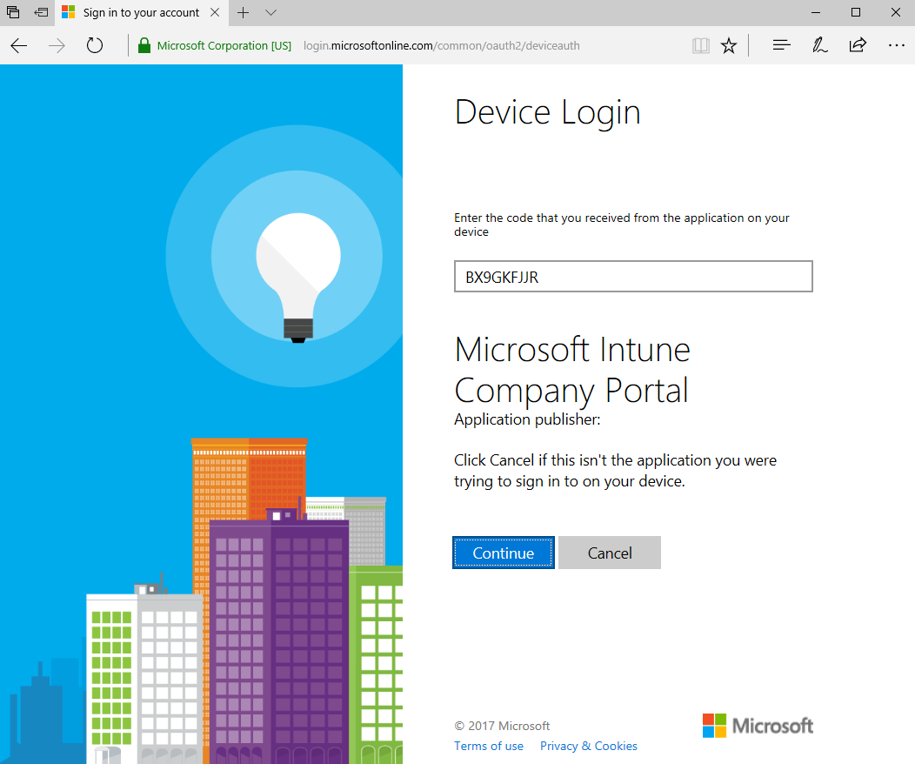Click the Microsoft Corporation [US] site identity
Image resolution: width=915 pixels, height=764 pixels.
click(224, 46)
